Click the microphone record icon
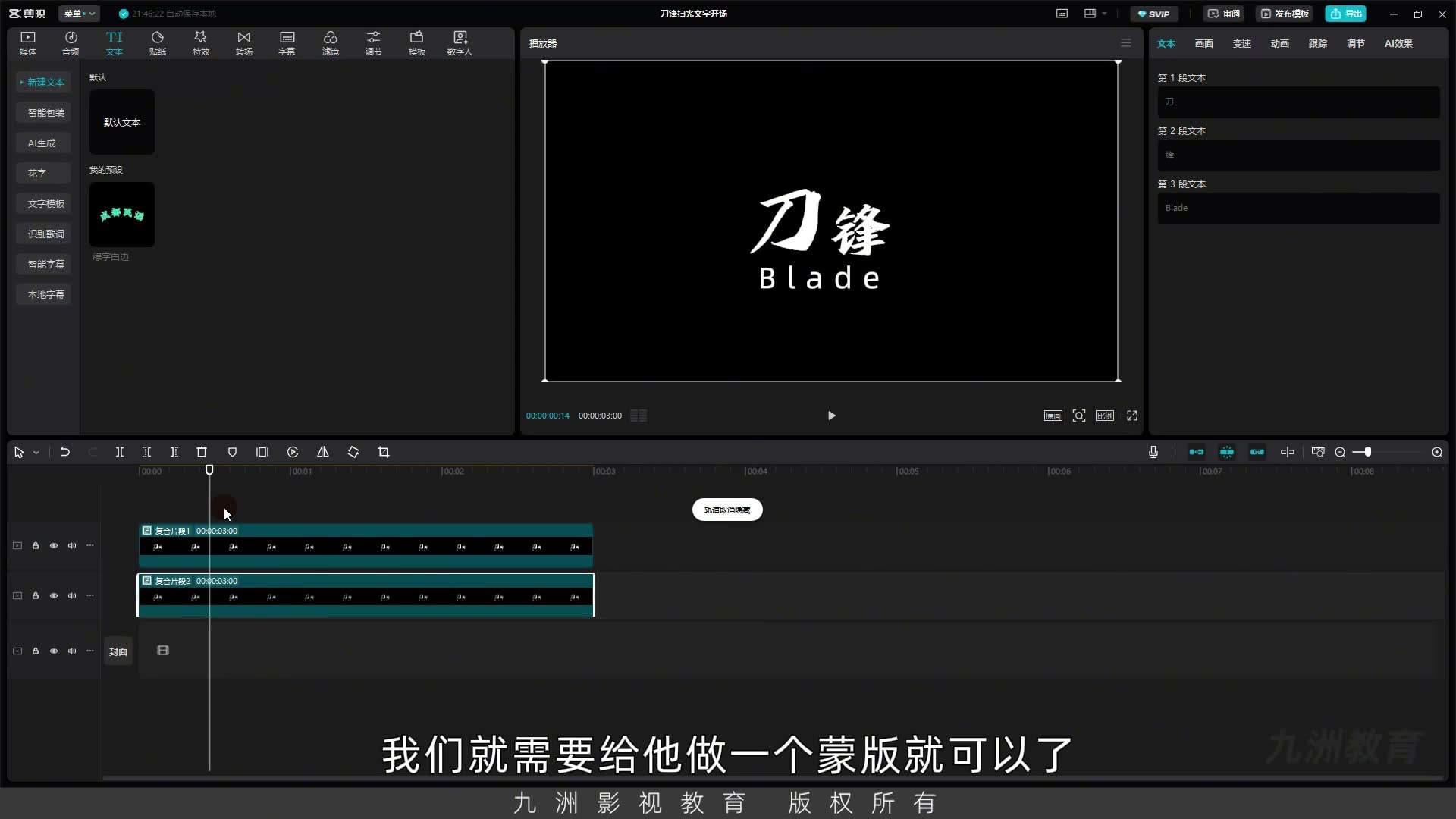This screenshot has height=819, width=1456. [1153, 452]
